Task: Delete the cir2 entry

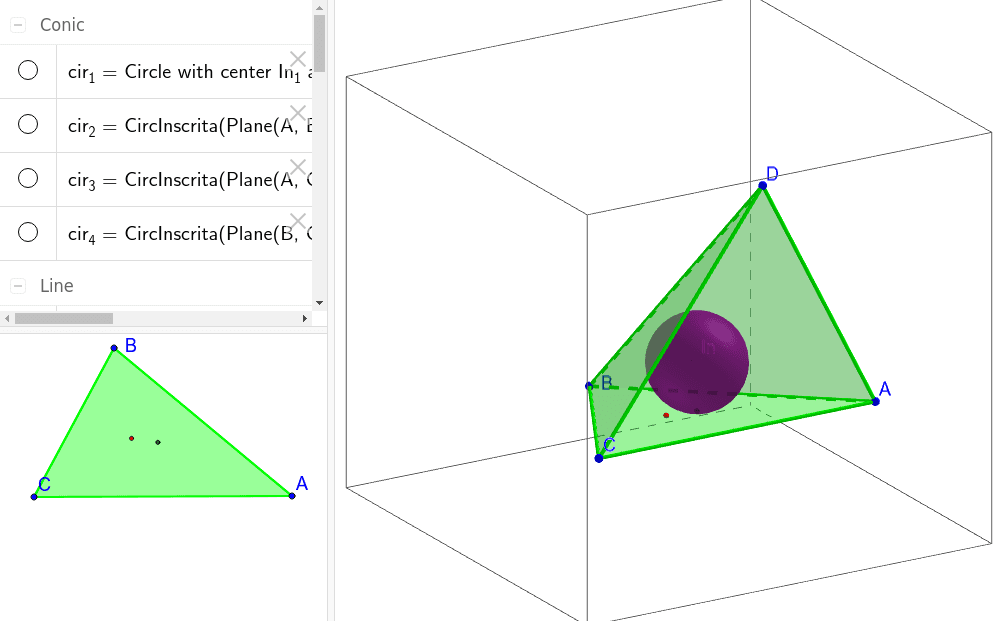Action: coord(298,113)
